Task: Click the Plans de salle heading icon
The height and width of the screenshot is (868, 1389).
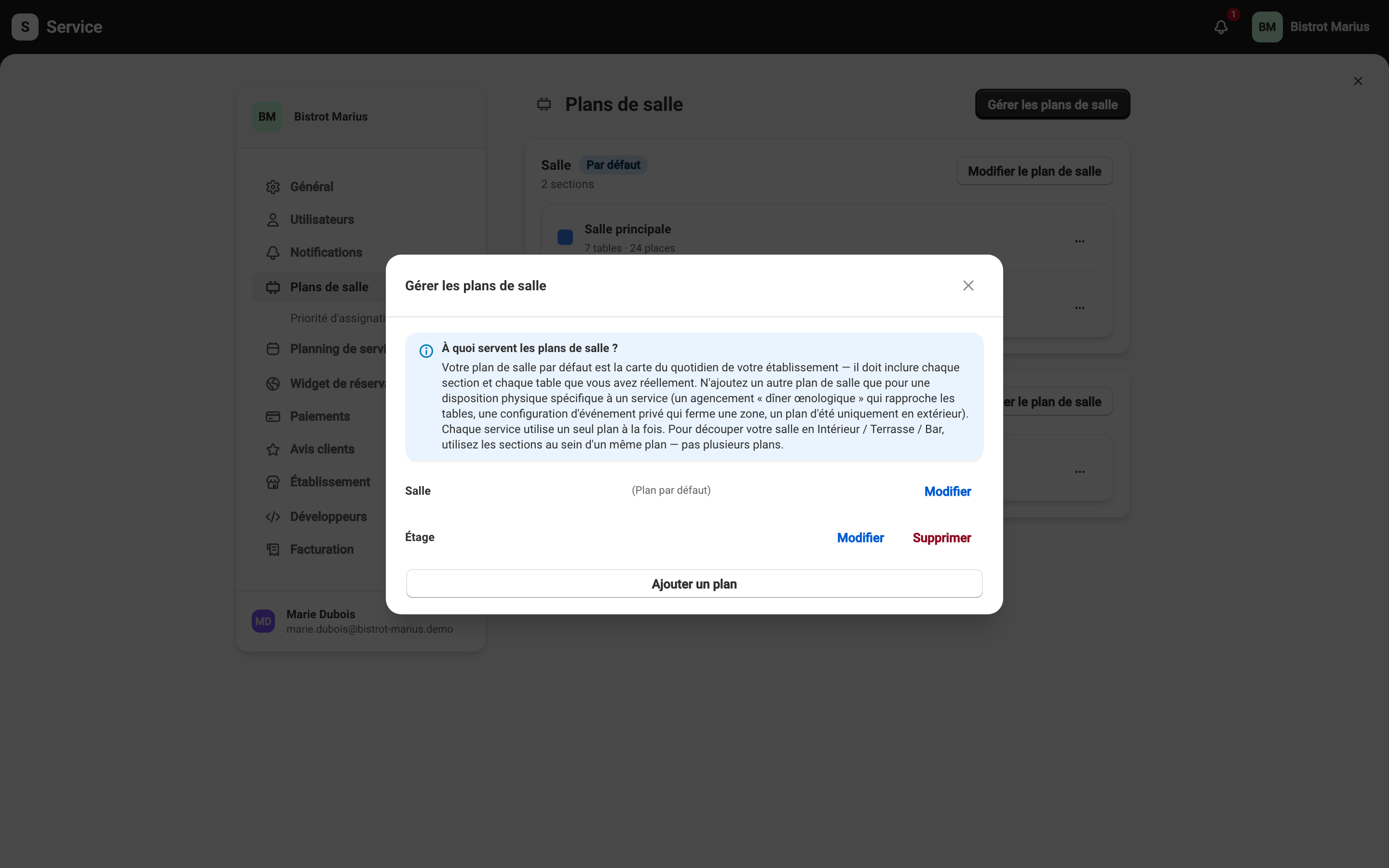Action: pyautogui.click(x=544, y=105)
